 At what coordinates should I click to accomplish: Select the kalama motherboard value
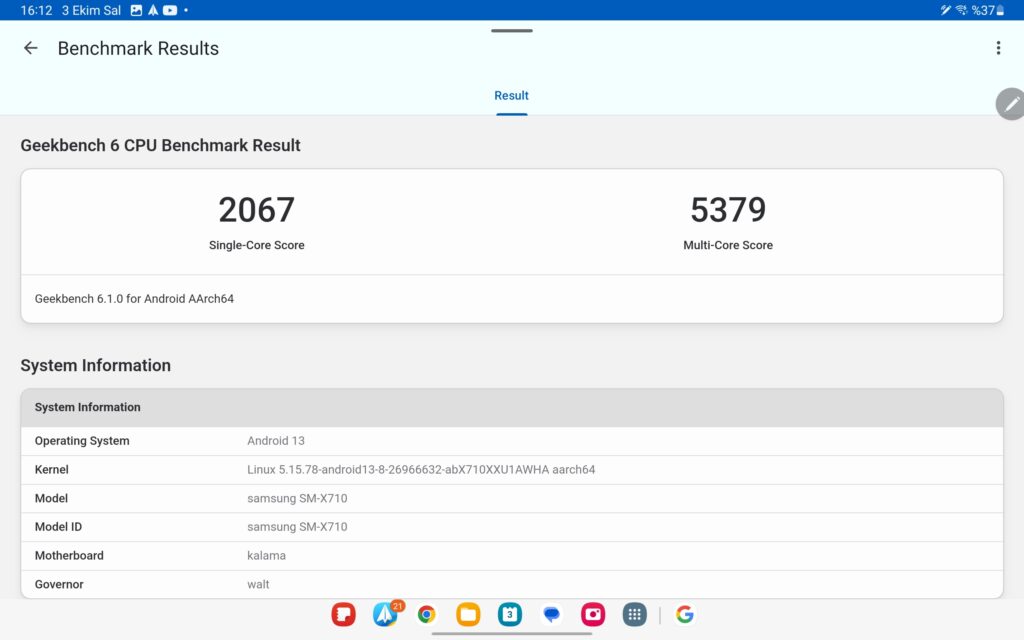[x=266, y=556]
